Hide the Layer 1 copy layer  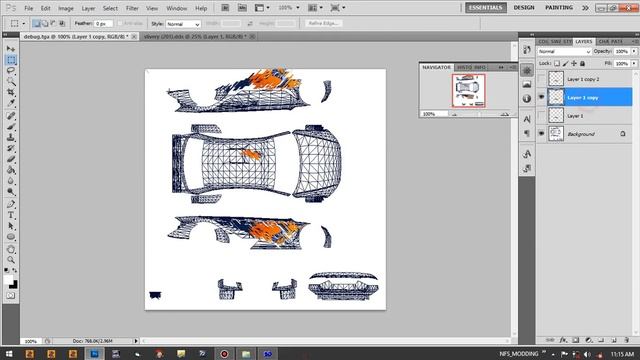(x=541, y=97)
